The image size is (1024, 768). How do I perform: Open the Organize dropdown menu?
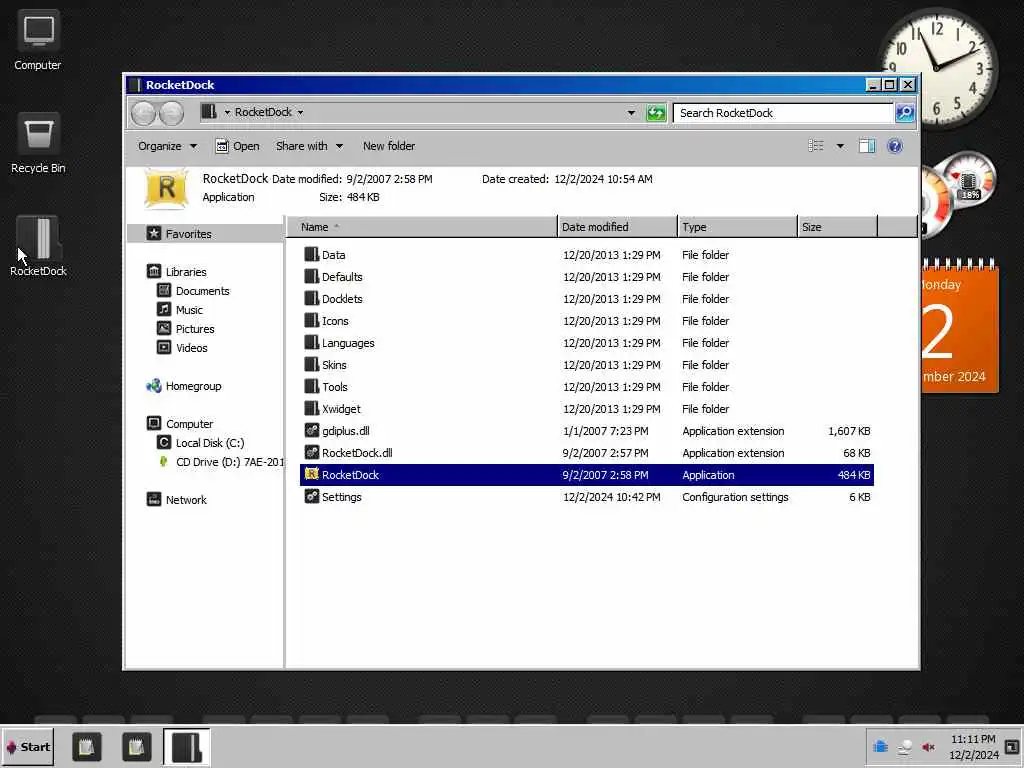(x=168, y=146)
